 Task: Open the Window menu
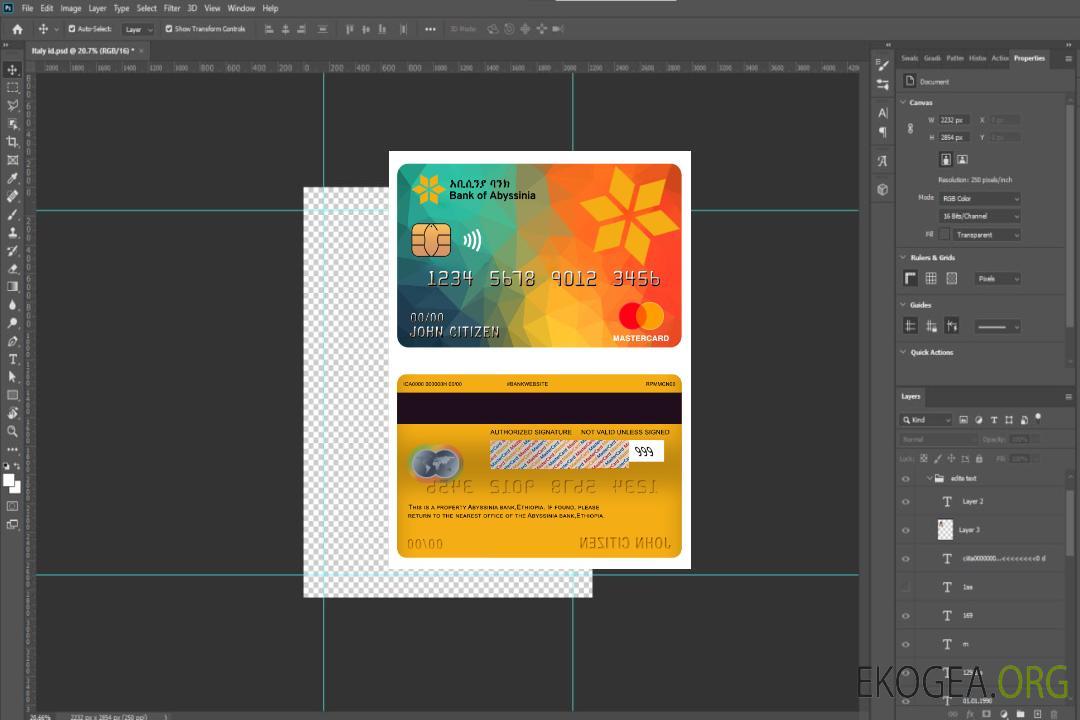241,8
